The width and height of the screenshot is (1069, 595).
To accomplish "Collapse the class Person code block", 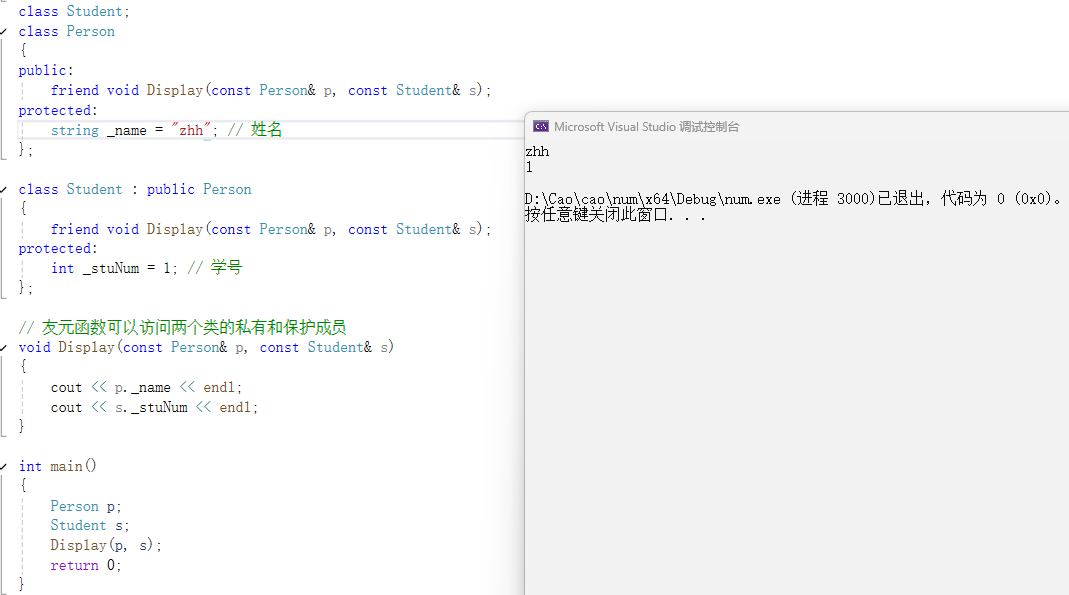I will (x=3, y=31).
